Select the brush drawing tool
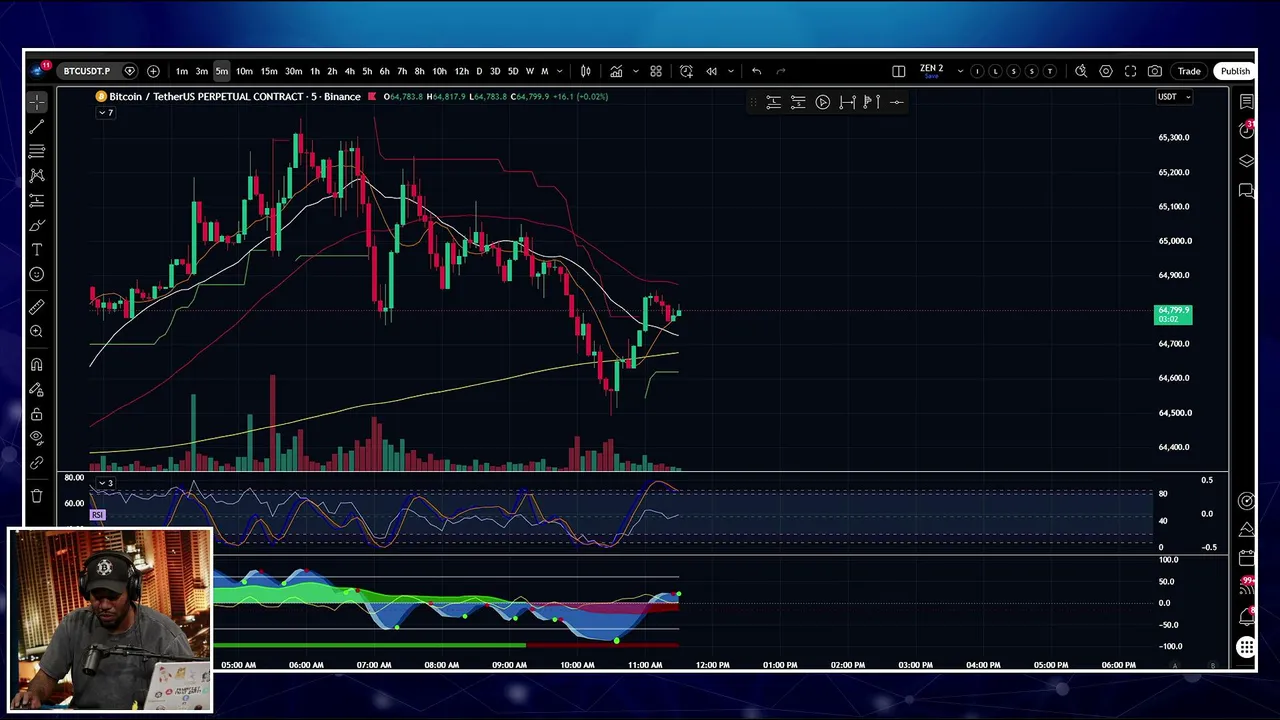This screenshot has width=1280, height=720. pos(37,225)
